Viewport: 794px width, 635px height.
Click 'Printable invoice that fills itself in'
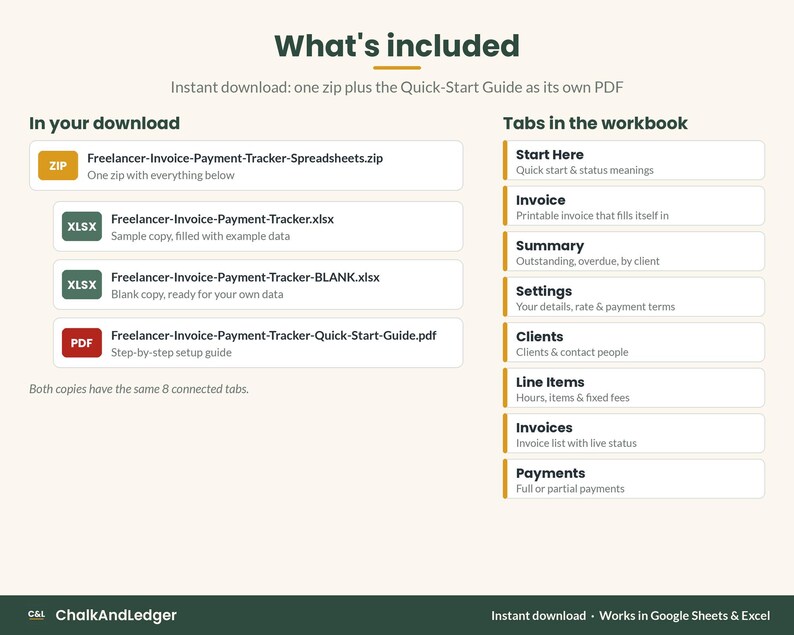(x=592, y=216)
